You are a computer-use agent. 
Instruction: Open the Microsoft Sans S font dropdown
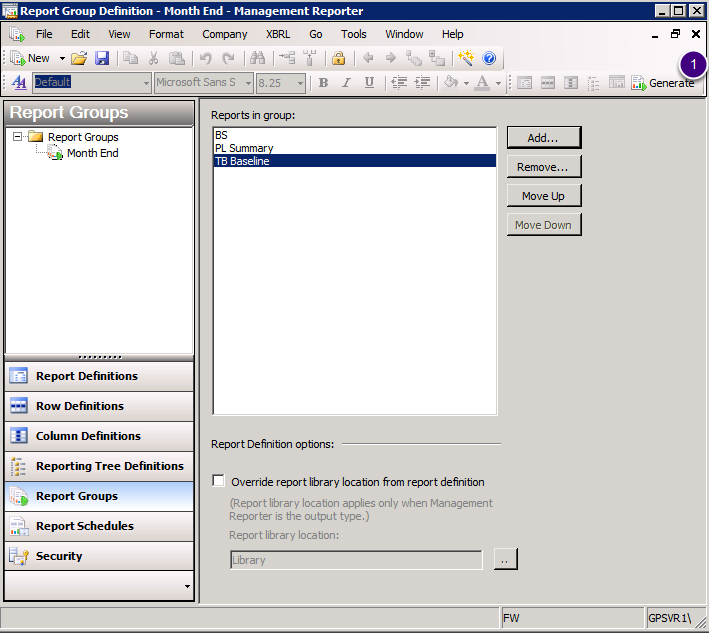click(248, 84)
